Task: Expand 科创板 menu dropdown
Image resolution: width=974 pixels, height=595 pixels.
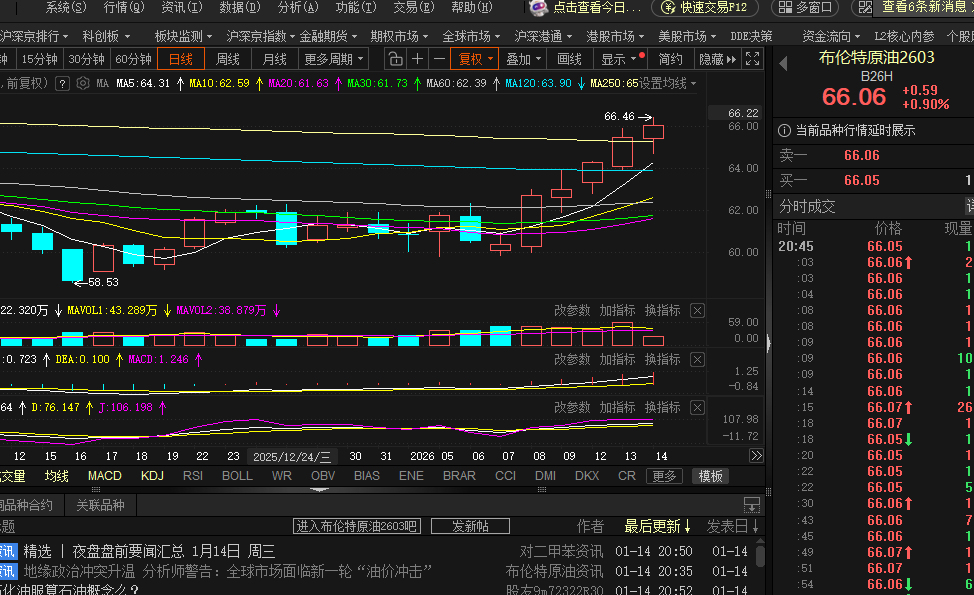Action: pyautogui.click(x=106, y=37)
